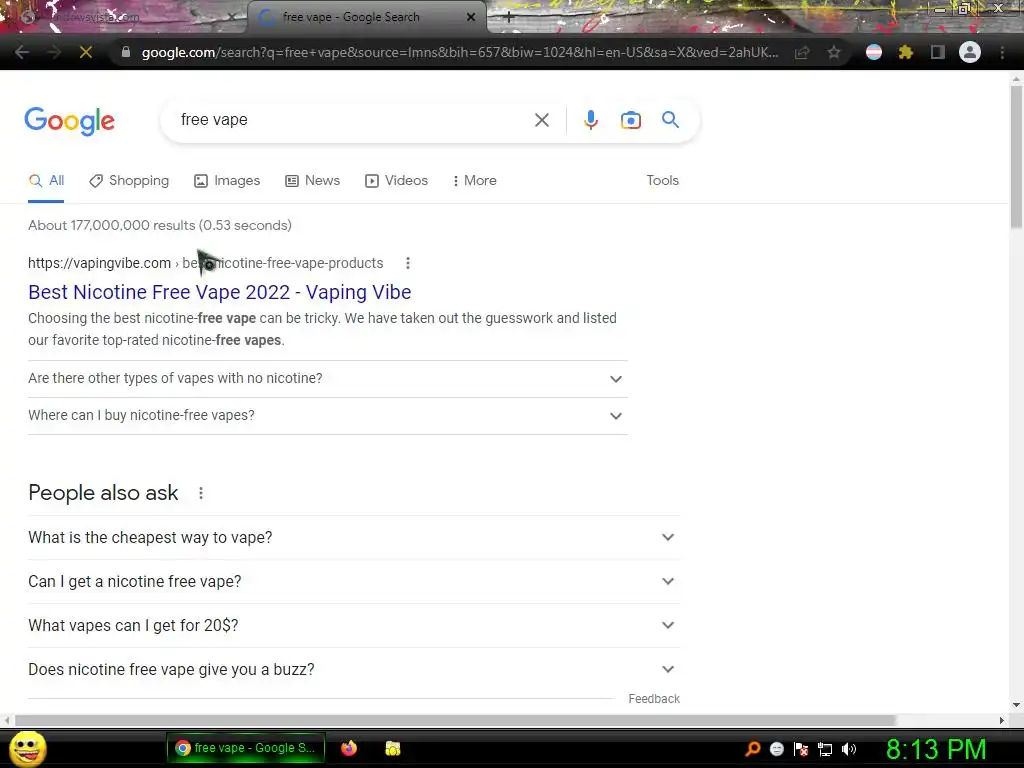
Task: Open options menu for vapingvibe result
Action: pyautogui.click(x=408, y=263)
